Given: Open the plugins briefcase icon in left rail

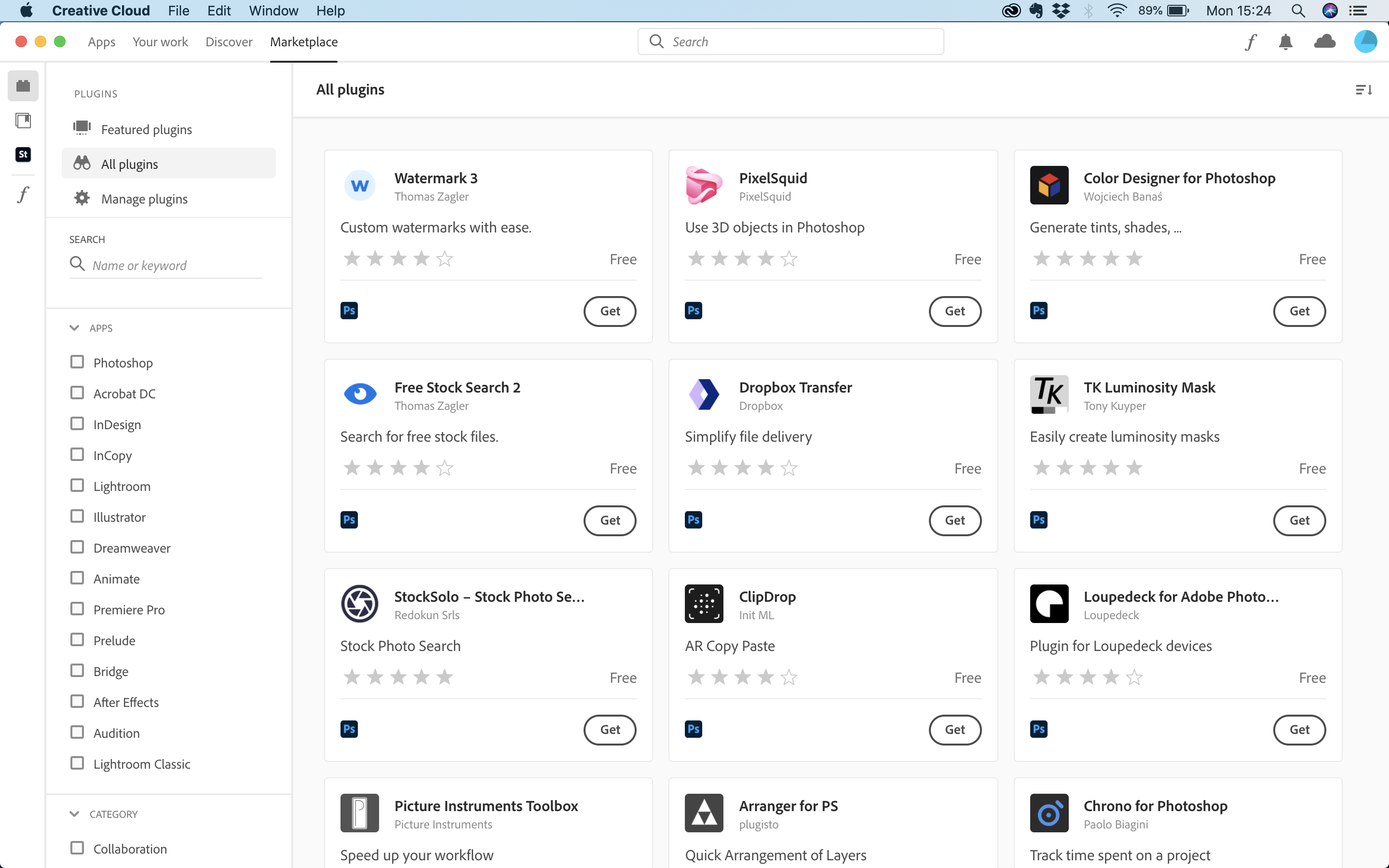Looking at the screenshot, I should tap(23, 86).
